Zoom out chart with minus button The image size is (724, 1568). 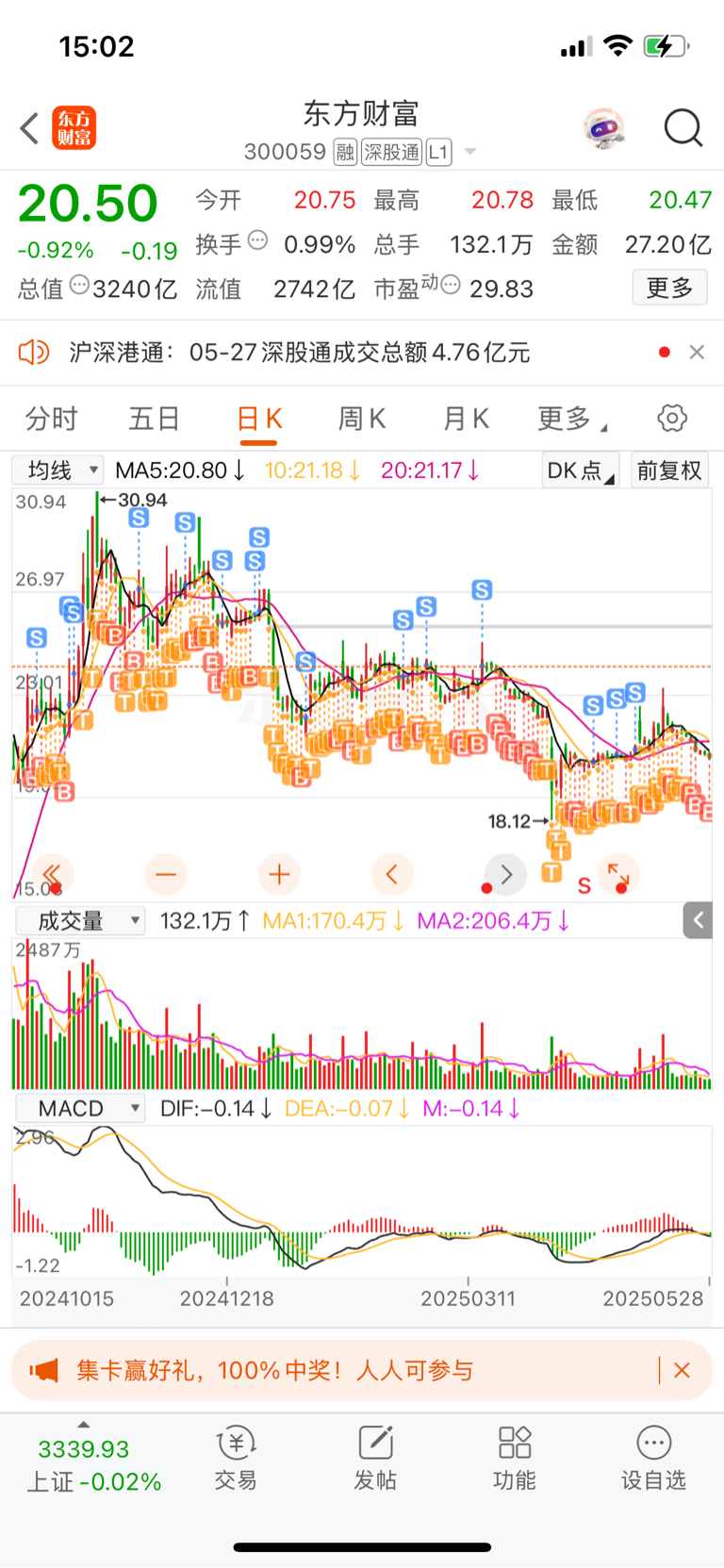(x=166, y=875)
